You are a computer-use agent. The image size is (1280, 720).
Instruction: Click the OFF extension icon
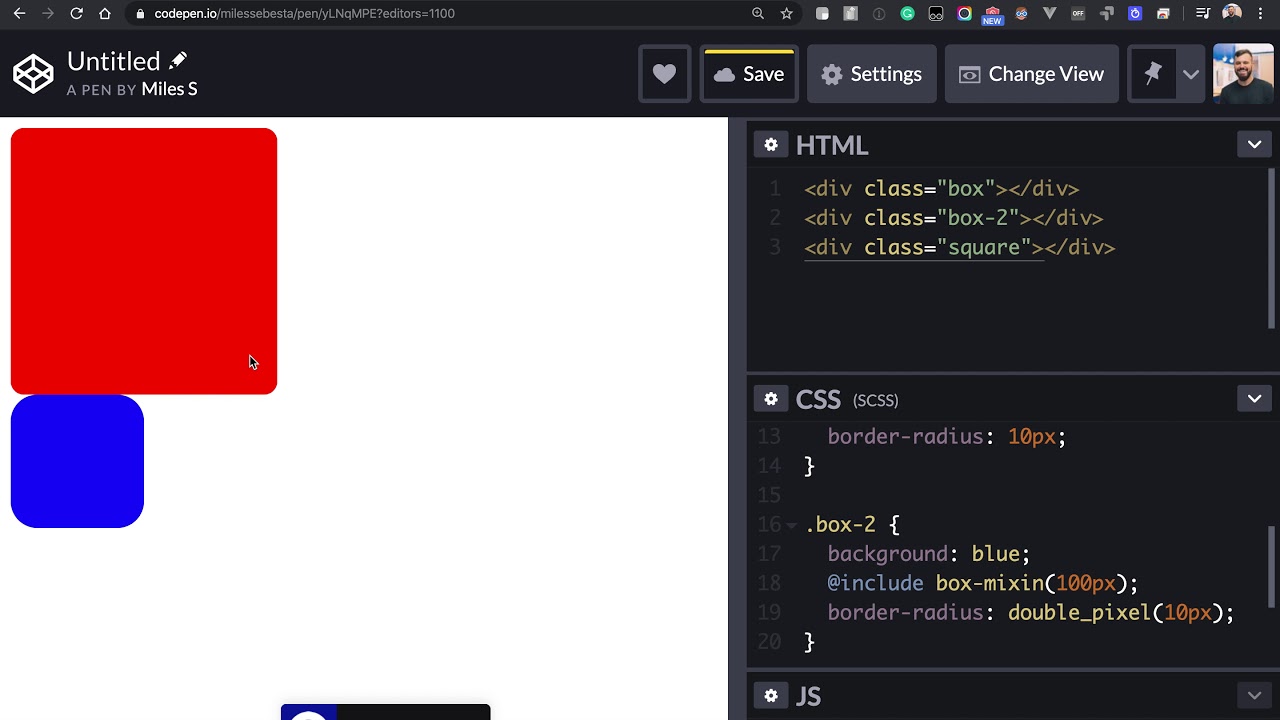click(x=1078, y=14)
